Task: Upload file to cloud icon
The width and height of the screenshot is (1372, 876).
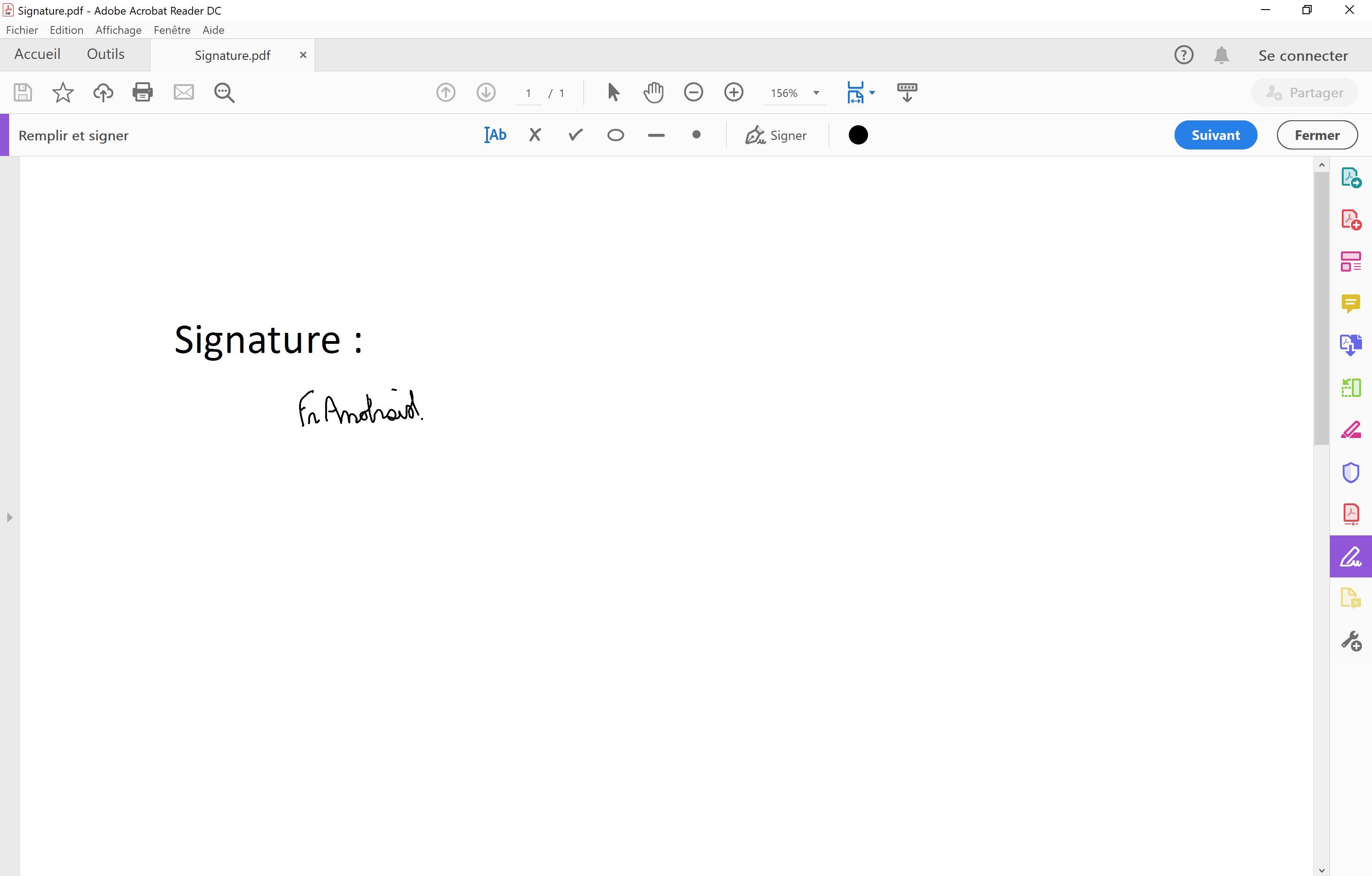Action: (x=103, y=92)
